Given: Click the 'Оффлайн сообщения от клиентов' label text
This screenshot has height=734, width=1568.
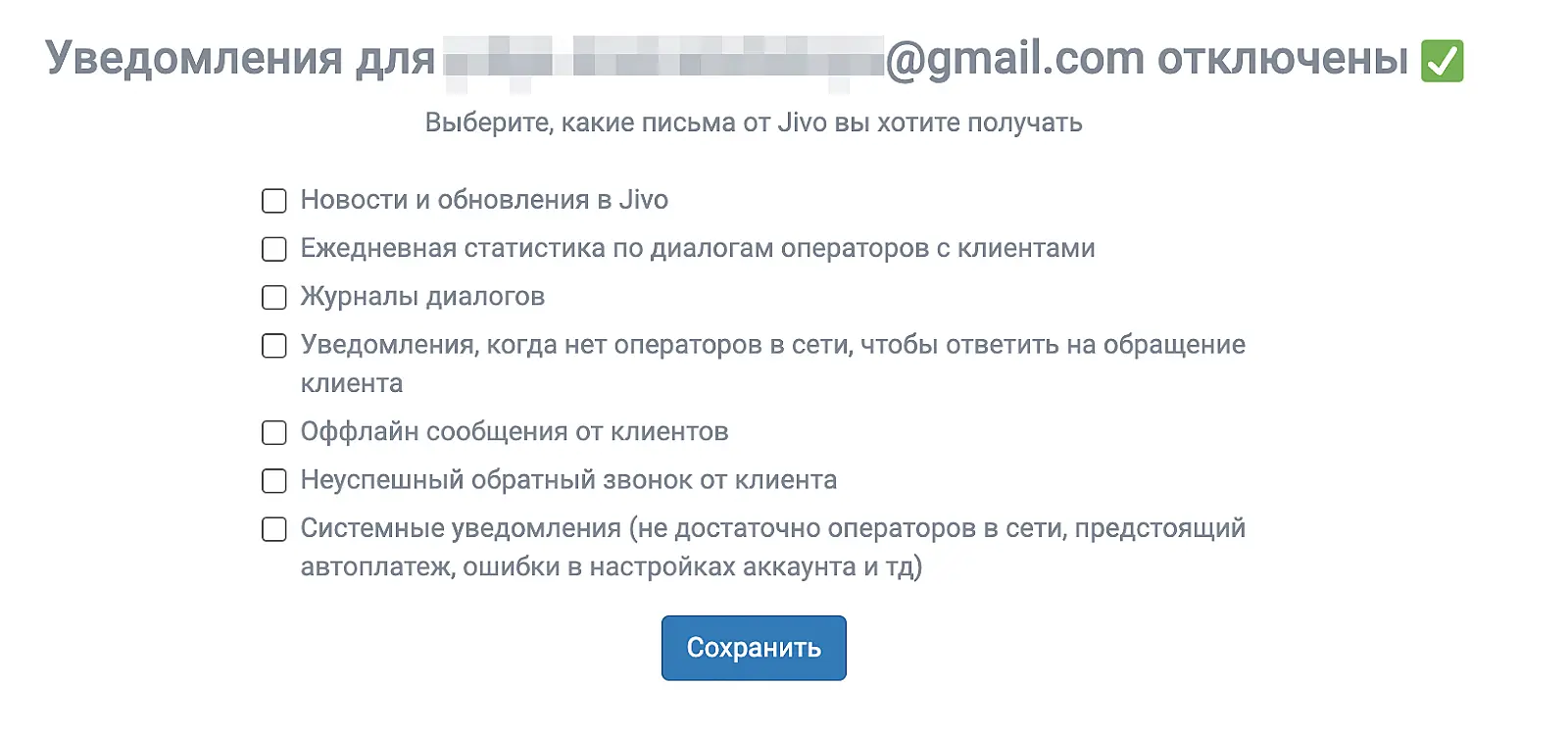Looking at the screenshot, I should pos(514,431).
